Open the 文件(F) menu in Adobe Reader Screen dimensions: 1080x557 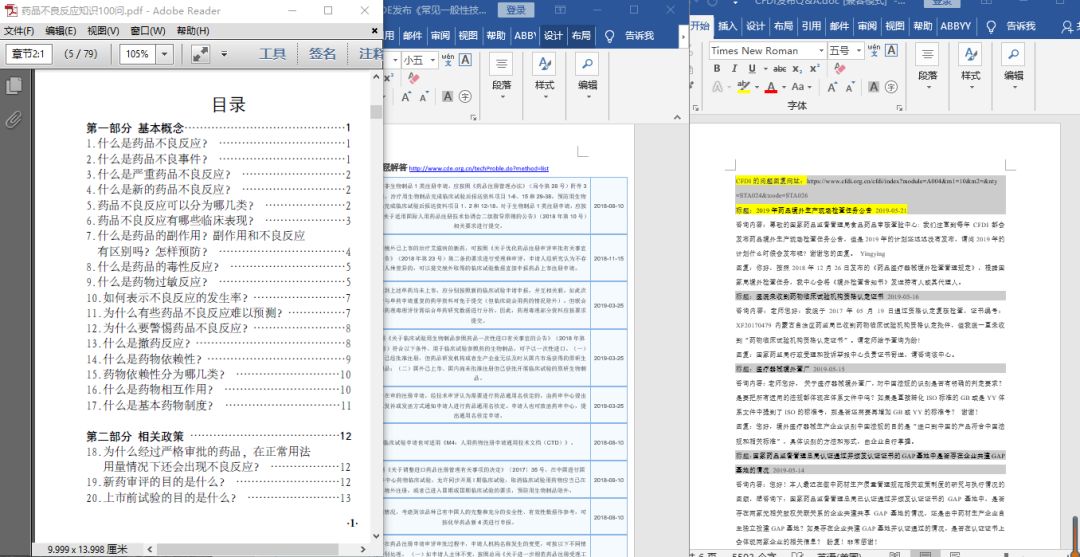point(19,31)
